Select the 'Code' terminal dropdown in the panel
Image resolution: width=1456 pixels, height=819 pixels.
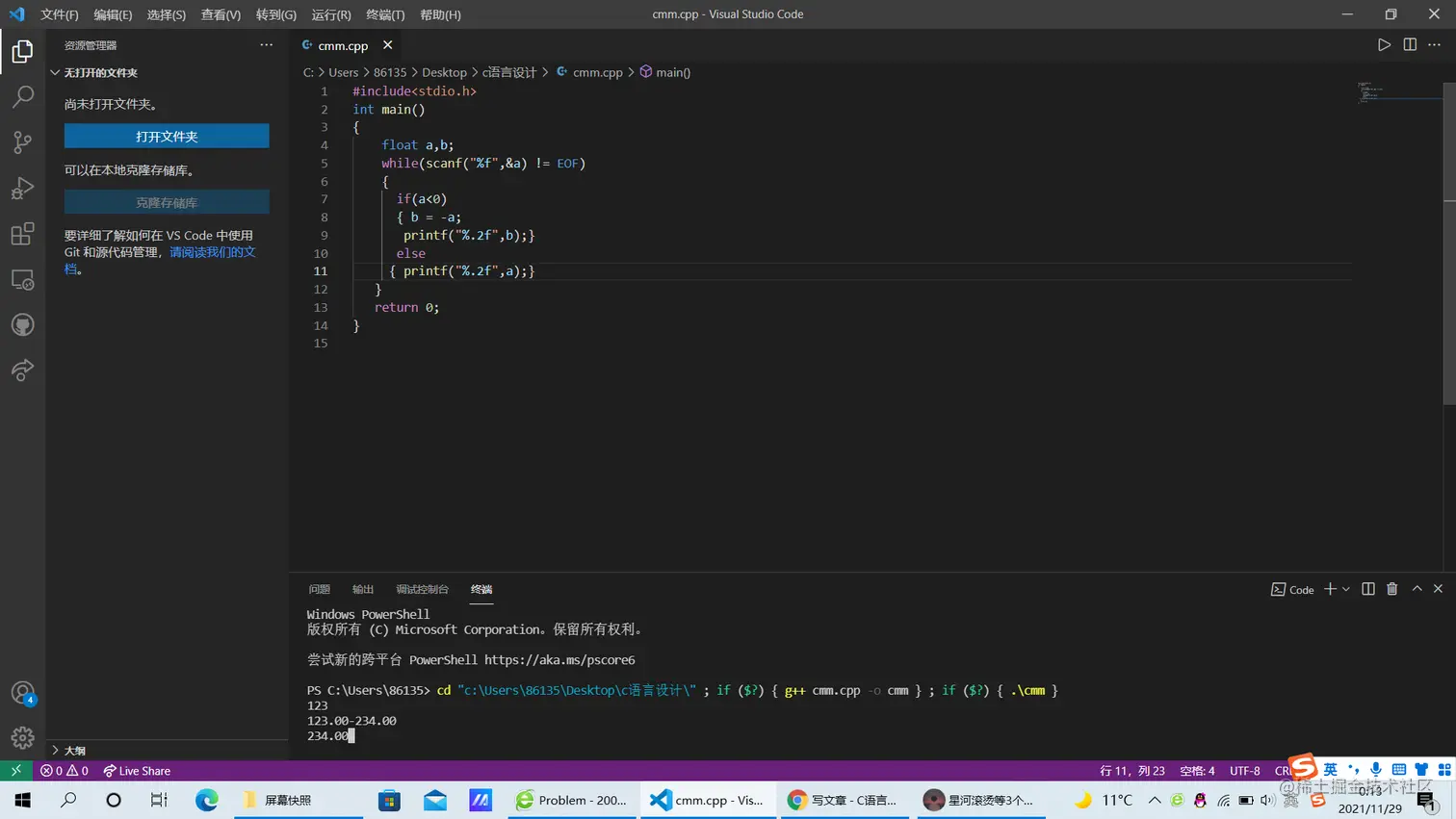pos(1292,589)
